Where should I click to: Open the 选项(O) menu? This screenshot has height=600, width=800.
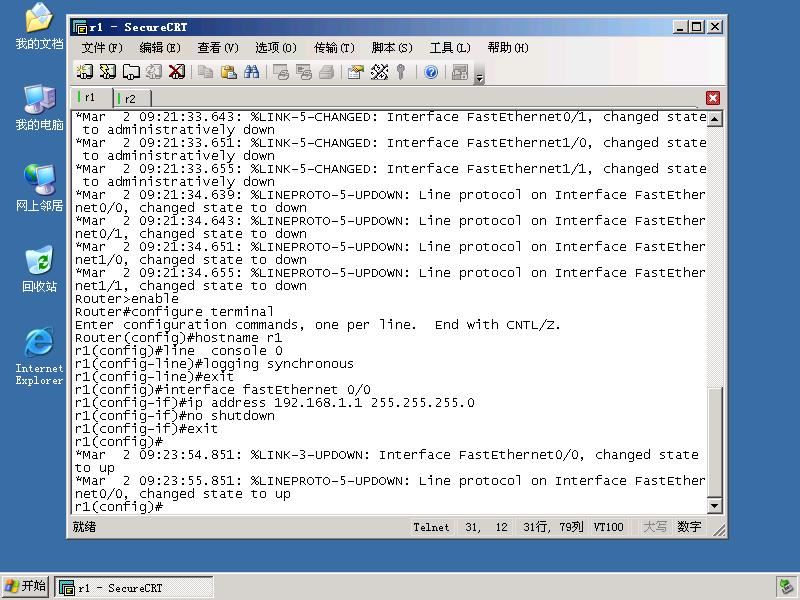(x=276, y=48)
